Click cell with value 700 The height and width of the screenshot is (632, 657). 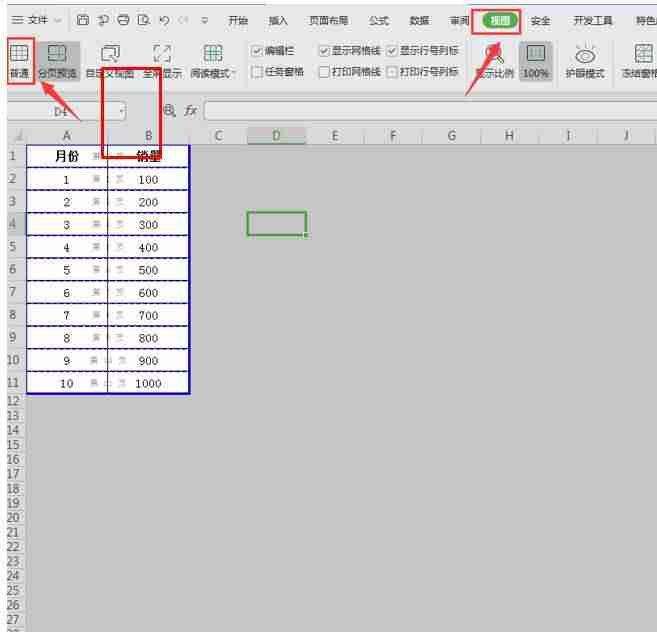pyautogui.click(x=148, y=315)
